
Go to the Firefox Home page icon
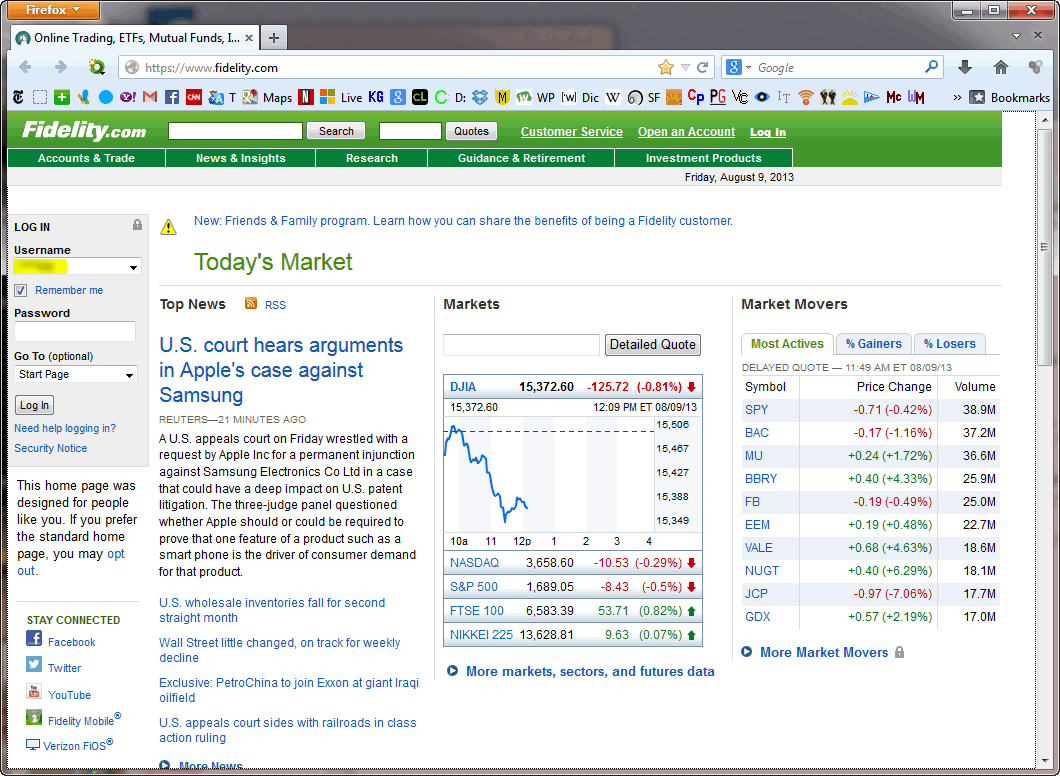click(x=1001, y=67)
